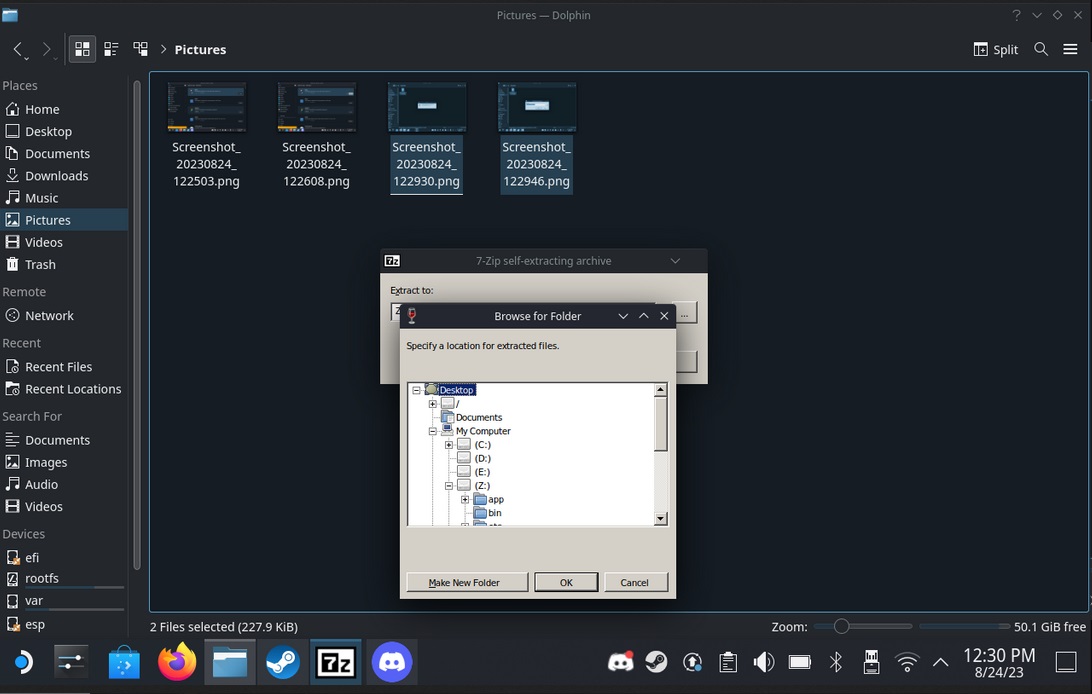Switch to Details tree view mode

[x=141, y=49]
